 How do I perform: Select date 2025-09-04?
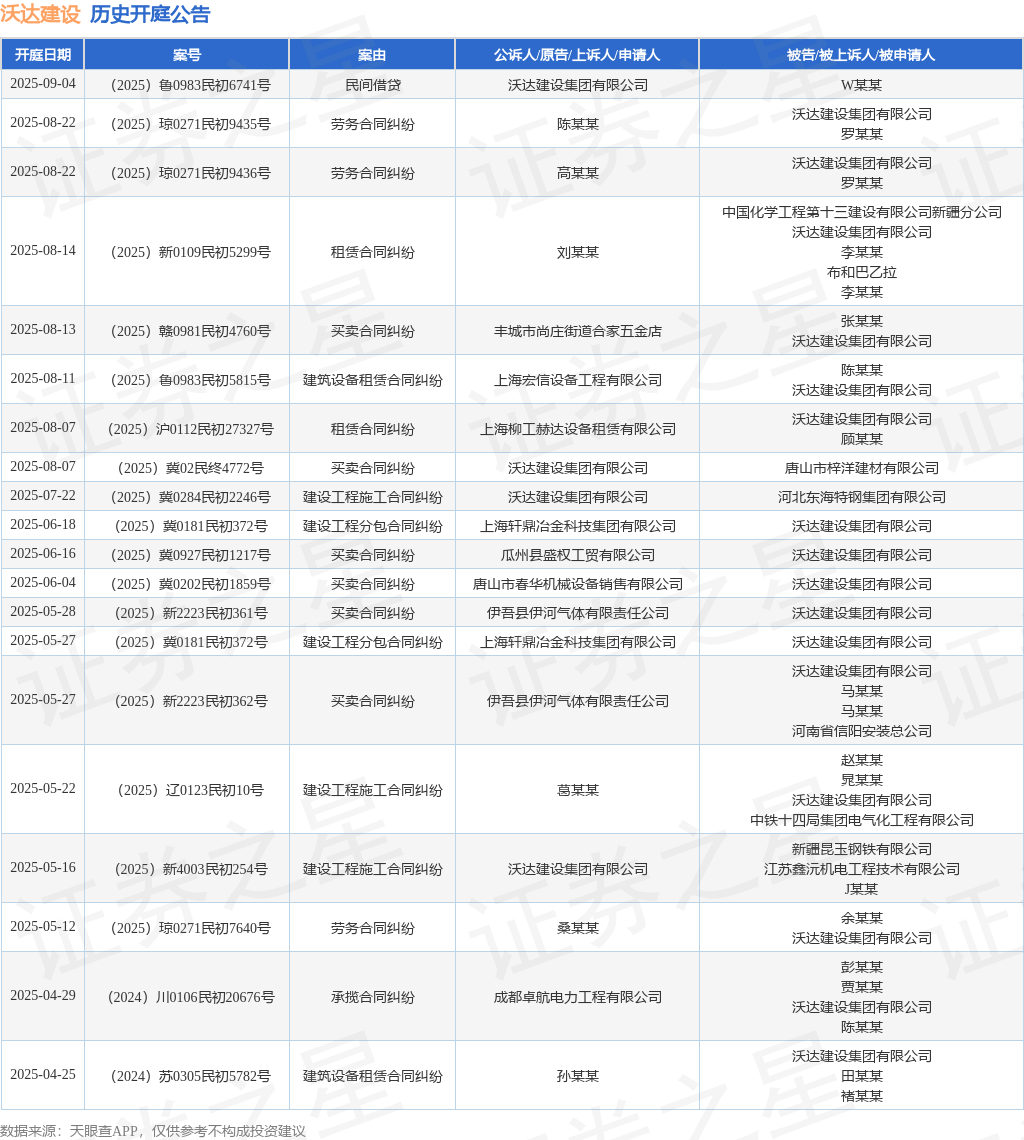click(x=43, y=84)
